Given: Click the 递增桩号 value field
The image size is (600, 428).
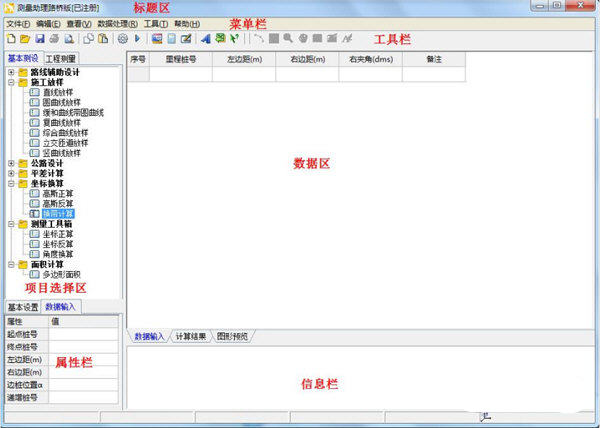Looking at the screenshot, I should pyautogui.click(x=83, y=397).
